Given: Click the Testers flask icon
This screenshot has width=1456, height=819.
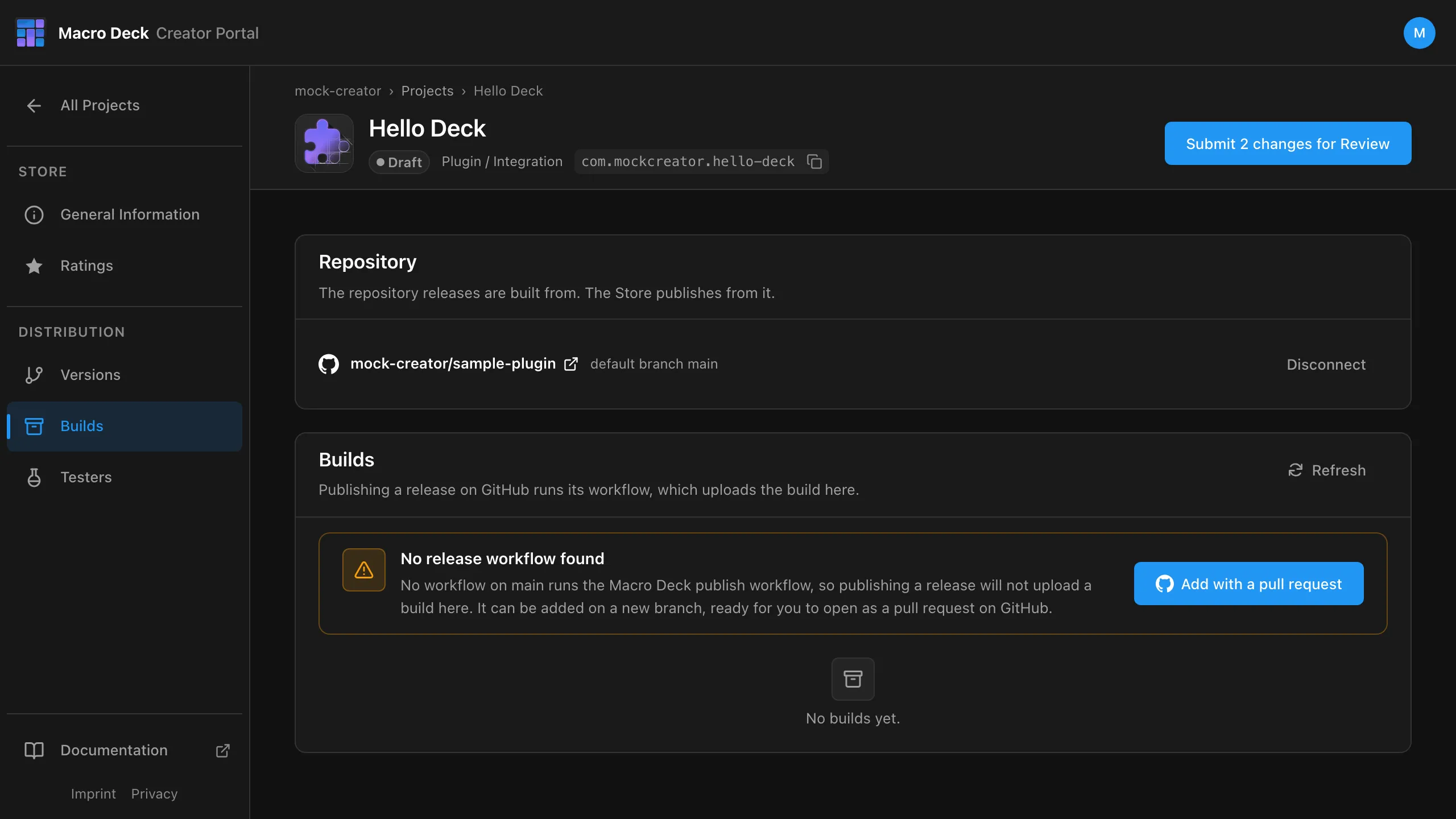Looking at the screenshot, I should pos(34,477).
